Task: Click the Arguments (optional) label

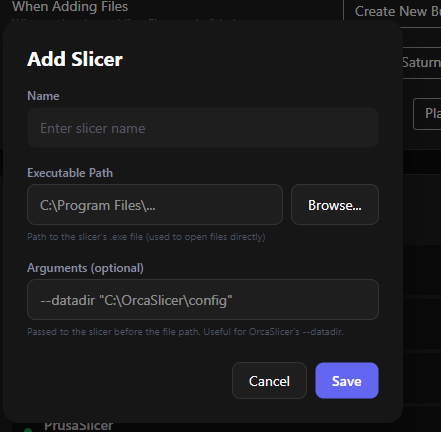Action: coord(85,268)
